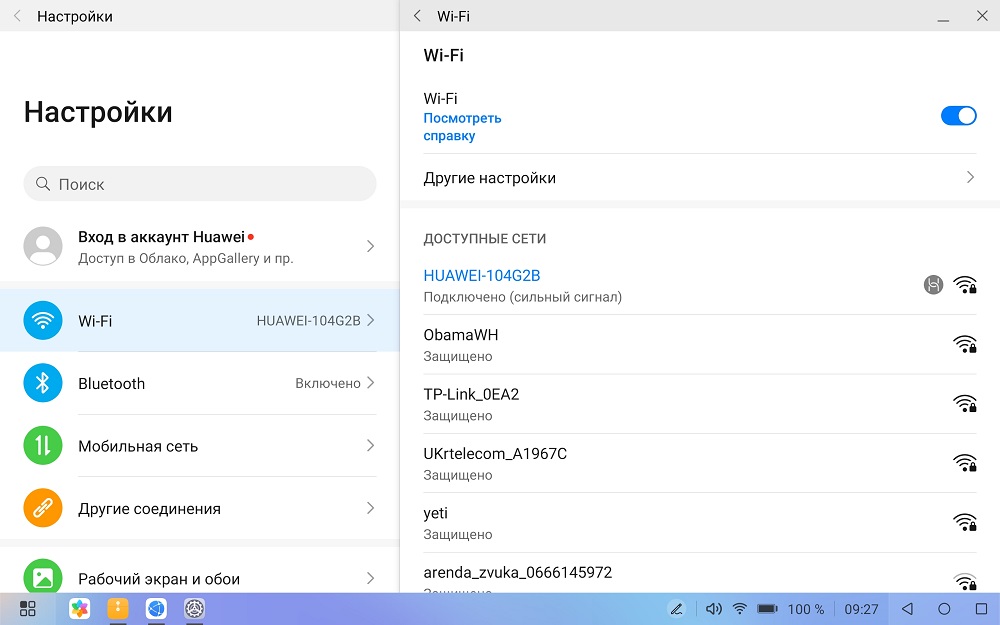Click the 100 % battery percentage text
The height and width of the screenshot is (625, 1000).
[x=806, y=610]
